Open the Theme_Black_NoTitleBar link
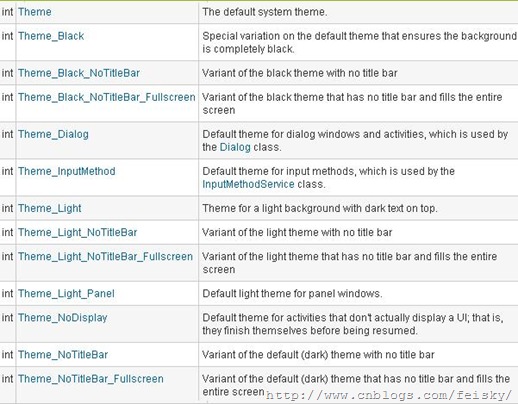 [x=79, y=73]
